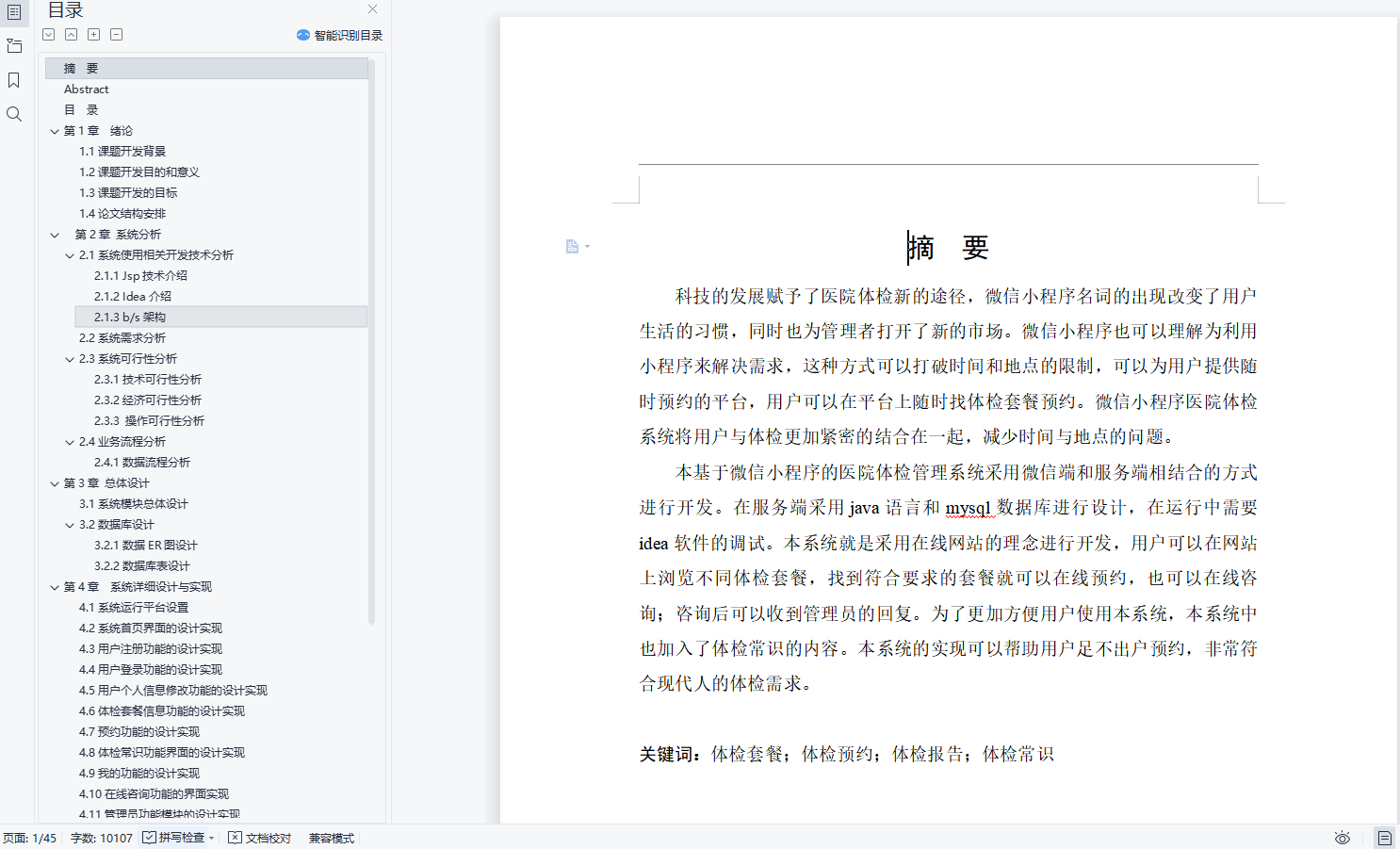1400x849 pixels.
Task: Click the 关键词 line in the document
Action: pyautogui.click(x=846, y=754)
